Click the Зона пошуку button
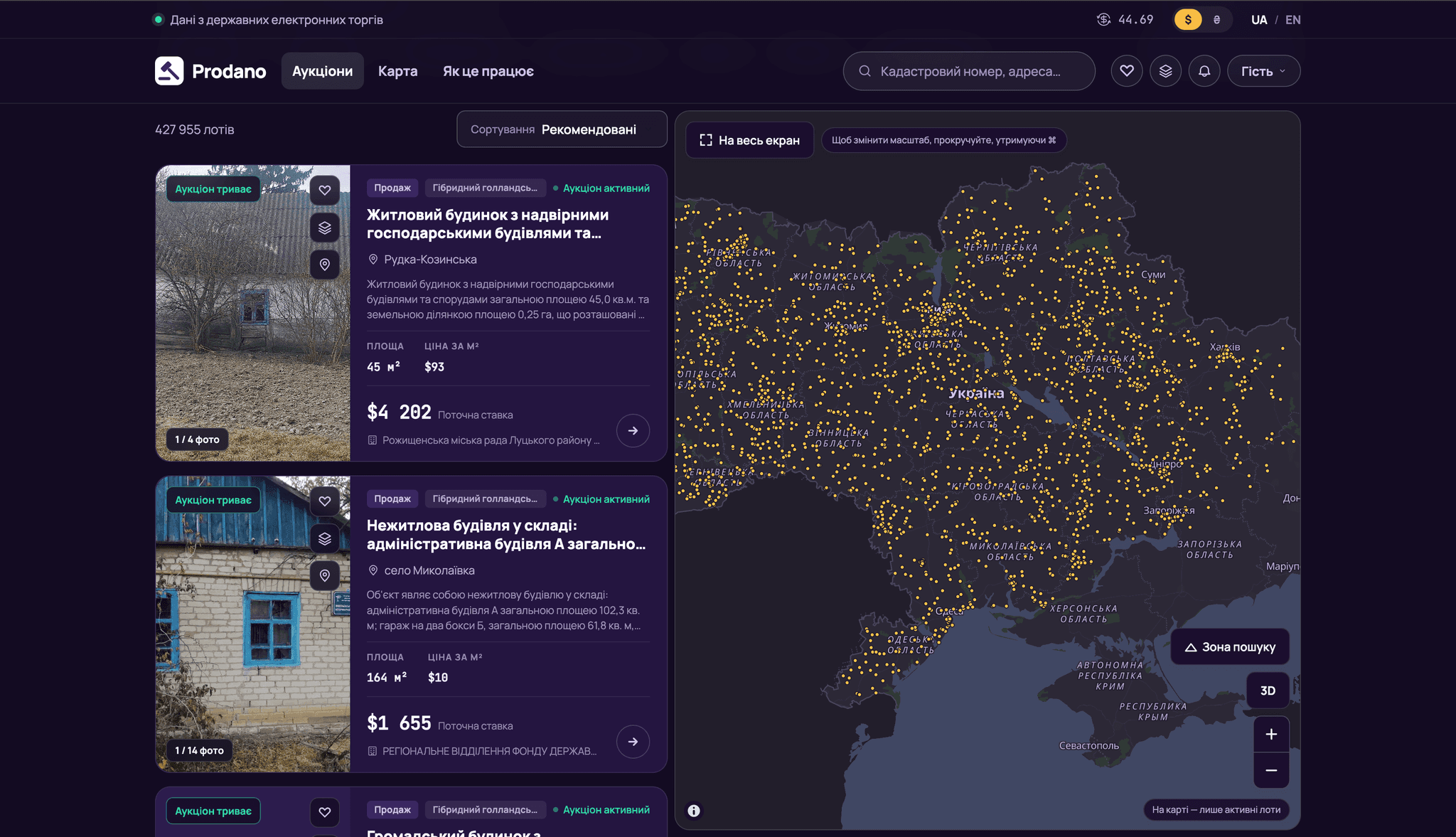The width and height of the screenshot is (1456, 837). (x=1230, y=647)
